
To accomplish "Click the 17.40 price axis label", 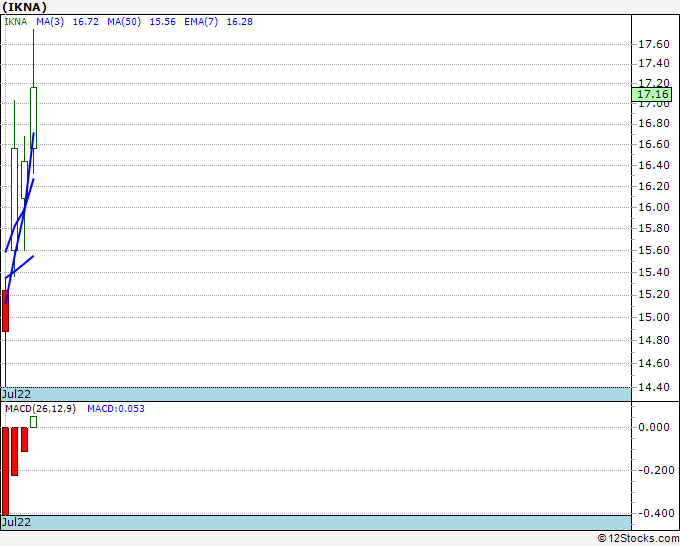I will point(654,64).
